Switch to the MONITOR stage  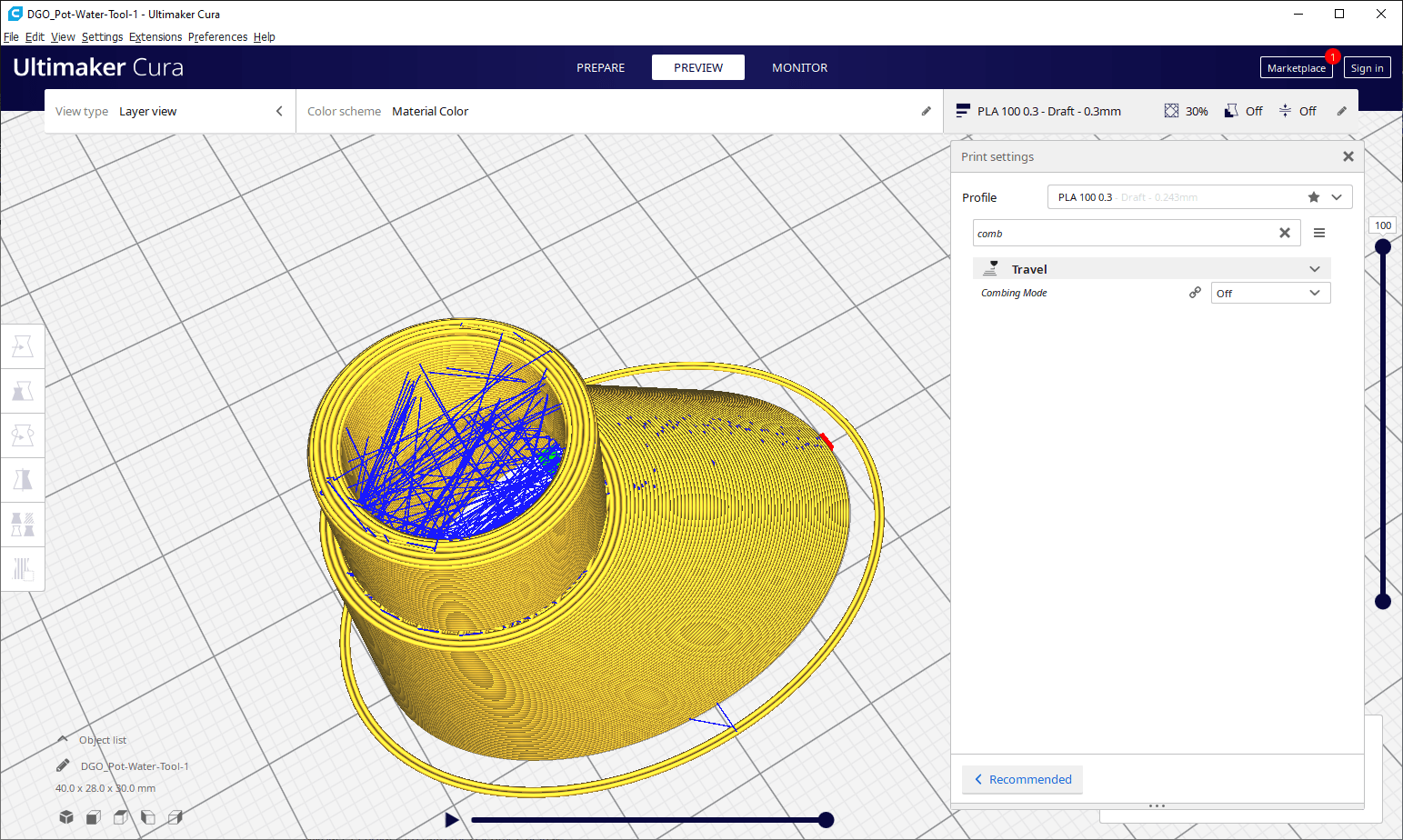(799, 67)
